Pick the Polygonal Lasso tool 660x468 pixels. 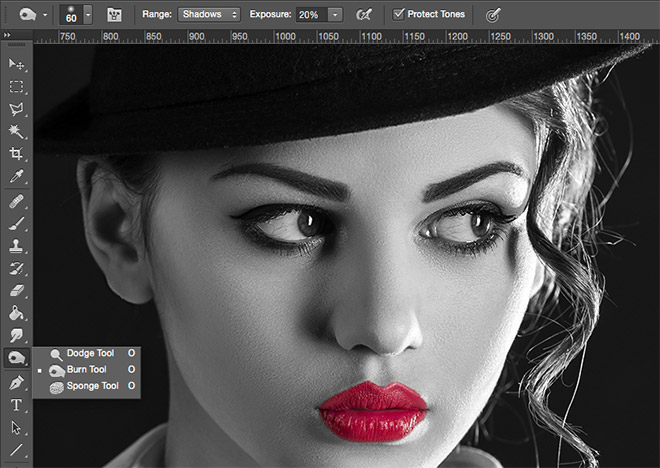[16, 109]
